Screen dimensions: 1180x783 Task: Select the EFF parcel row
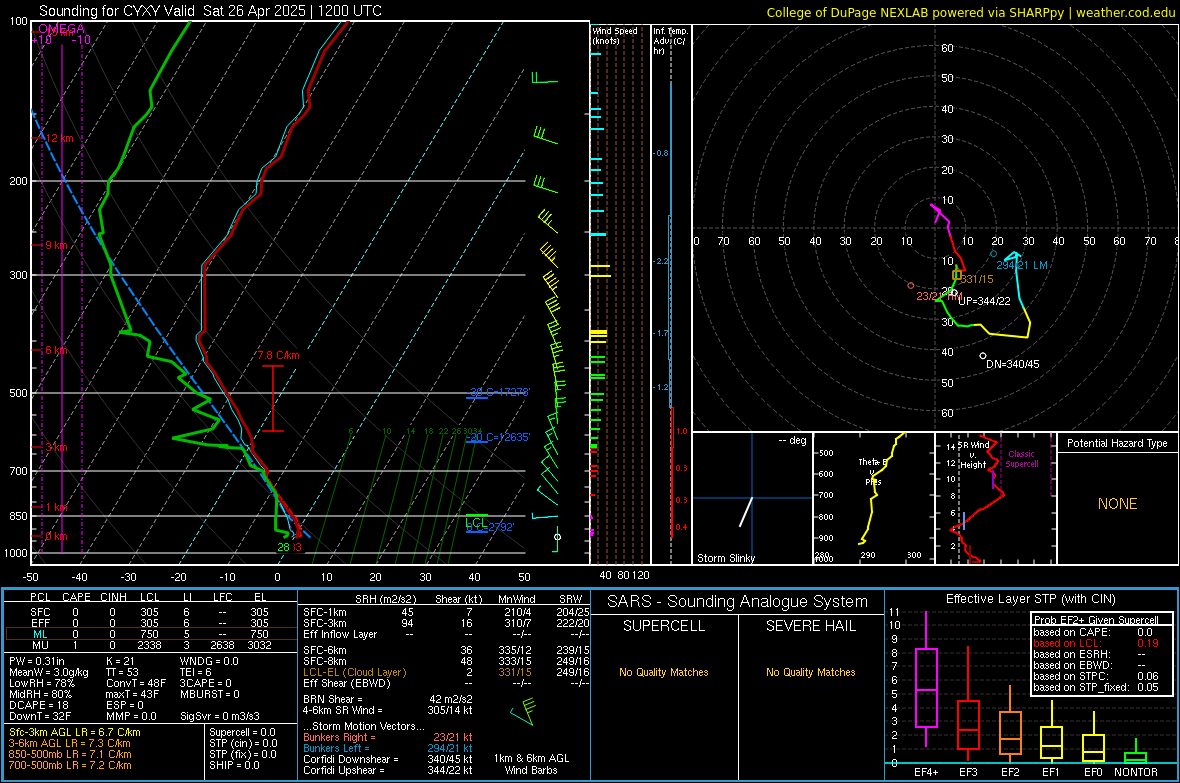tap(151, 623)
